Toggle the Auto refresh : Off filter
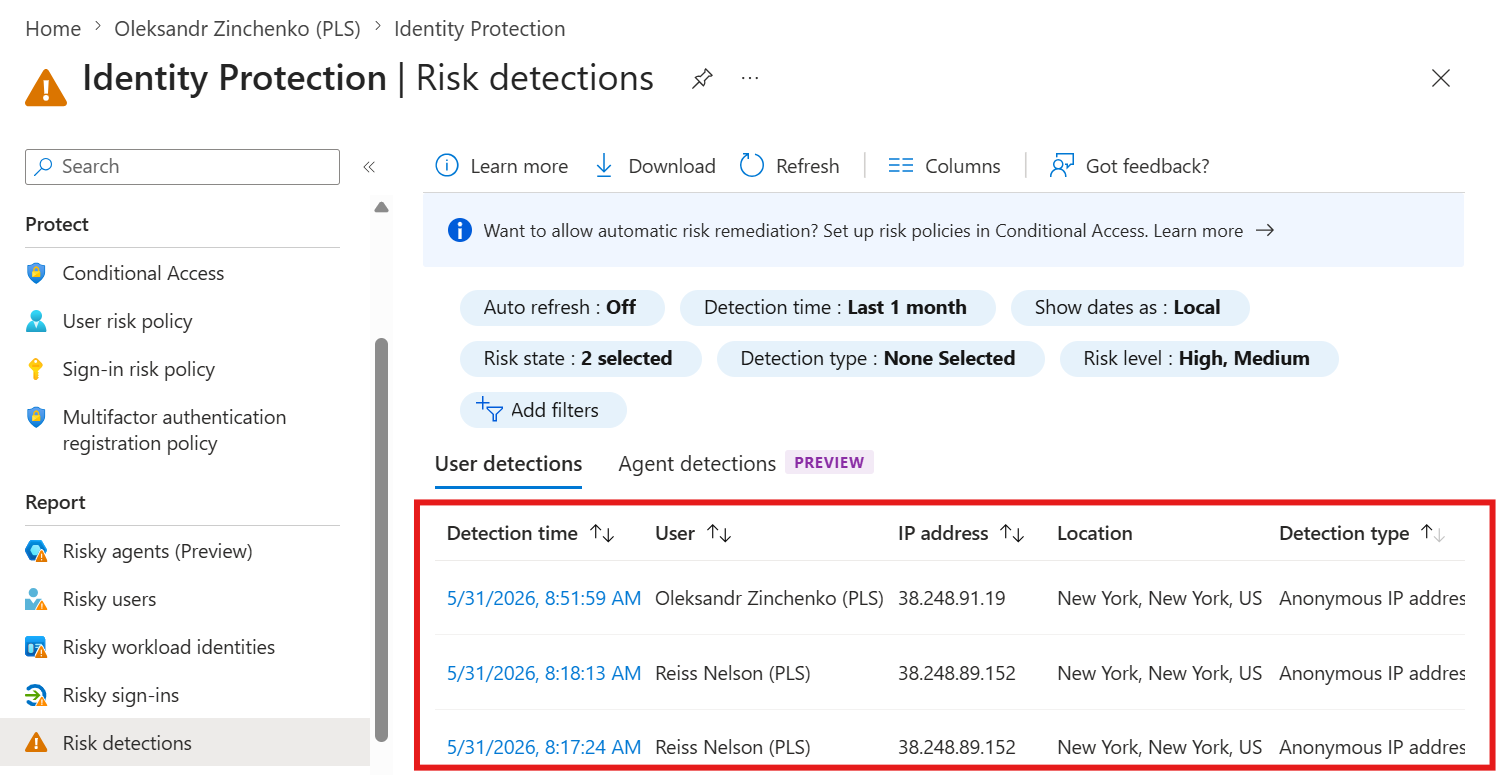 (562, 307)
